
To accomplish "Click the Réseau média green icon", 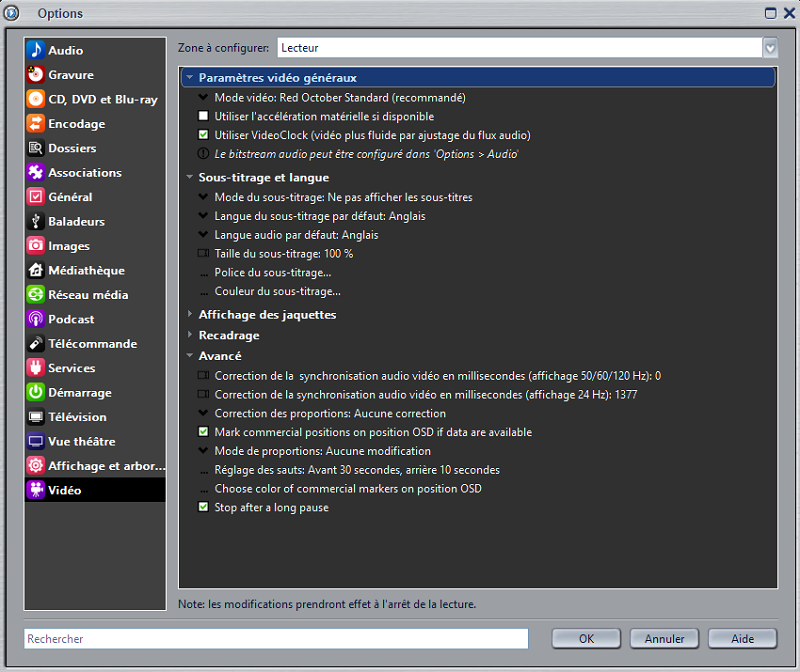I will pos(36,294).
